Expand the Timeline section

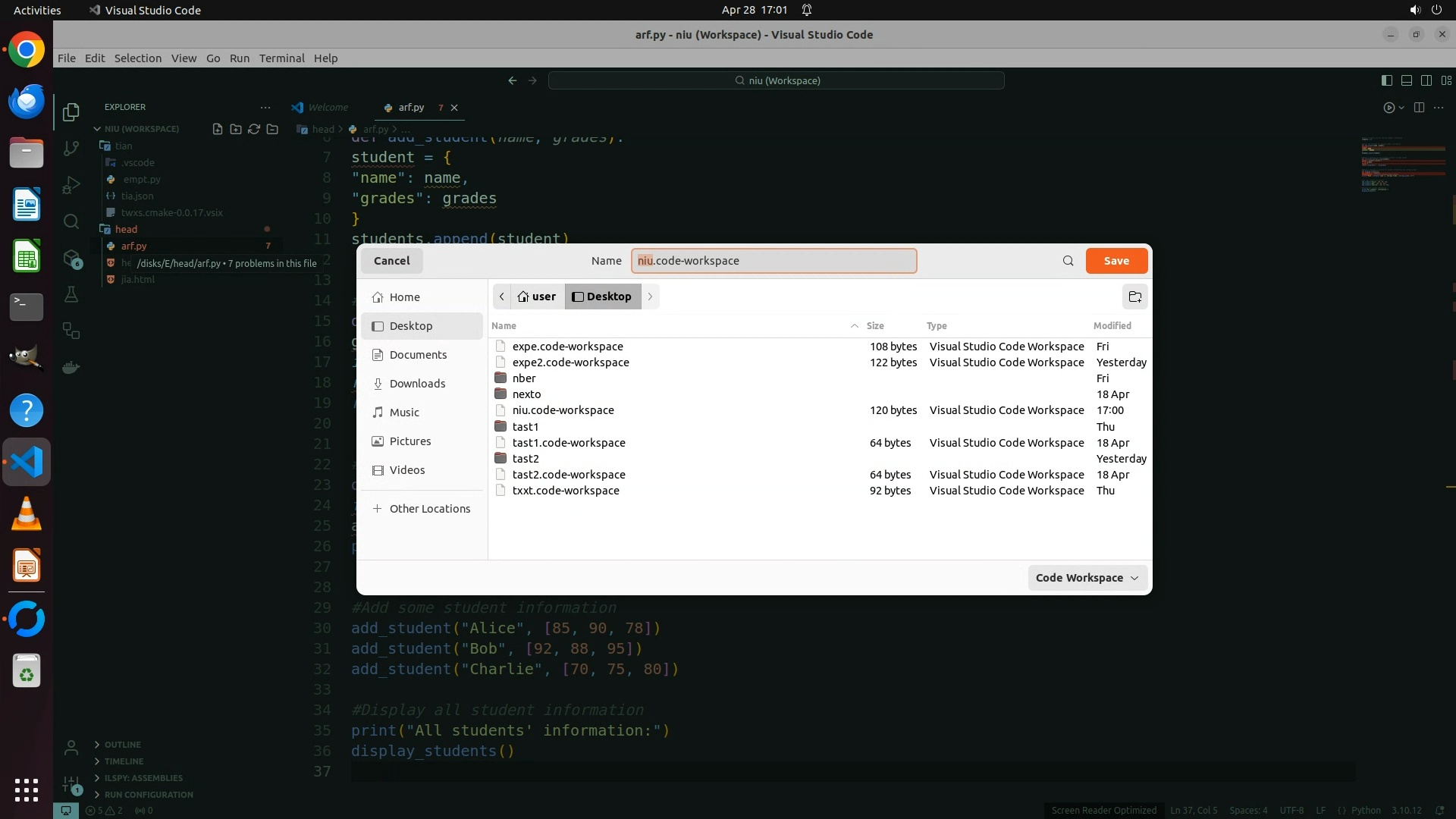[124, 761]
